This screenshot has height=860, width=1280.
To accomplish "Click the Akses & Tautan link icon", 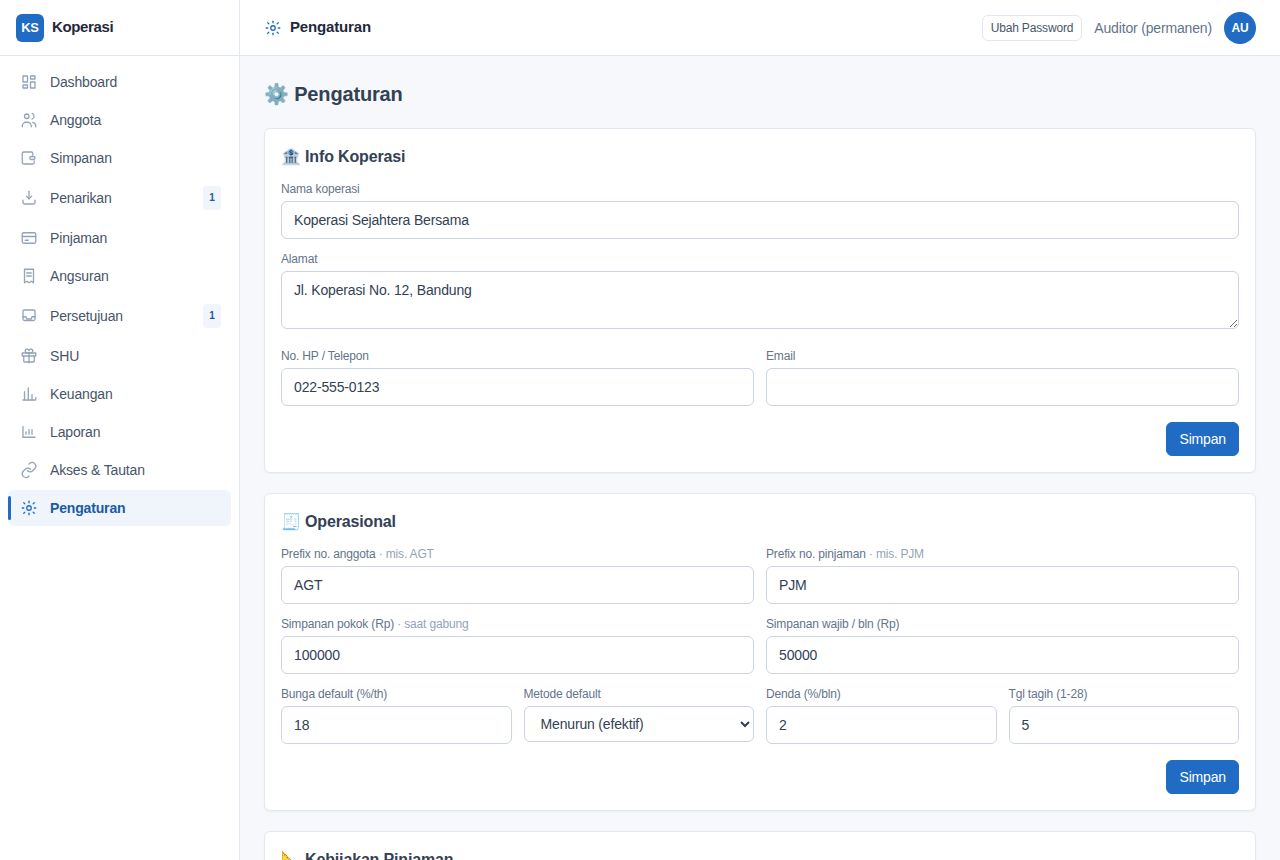I will 29,470.
